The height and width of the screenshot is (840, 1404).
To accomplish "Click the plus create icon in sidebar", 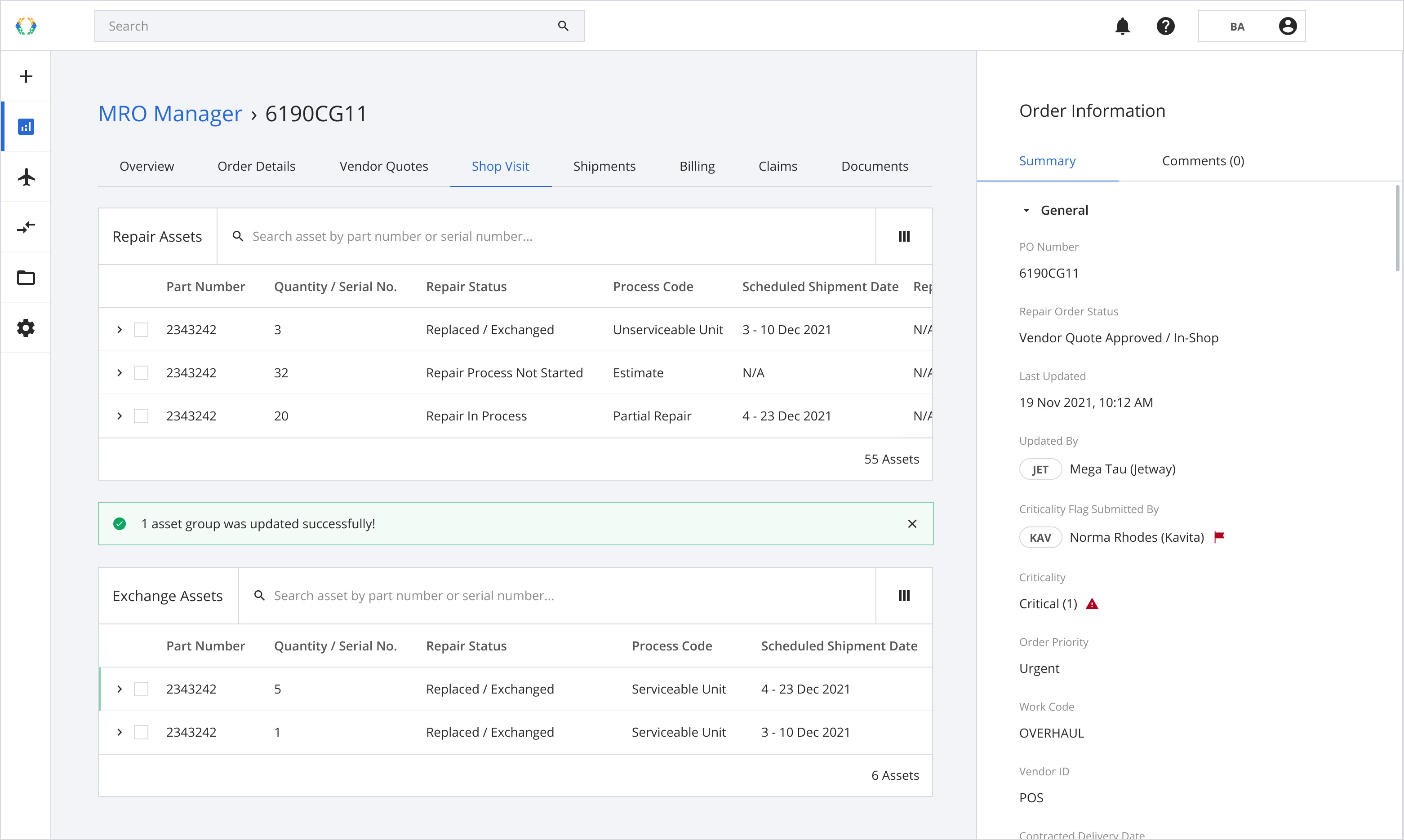I will pyautogui.click(x=26, y=76).
